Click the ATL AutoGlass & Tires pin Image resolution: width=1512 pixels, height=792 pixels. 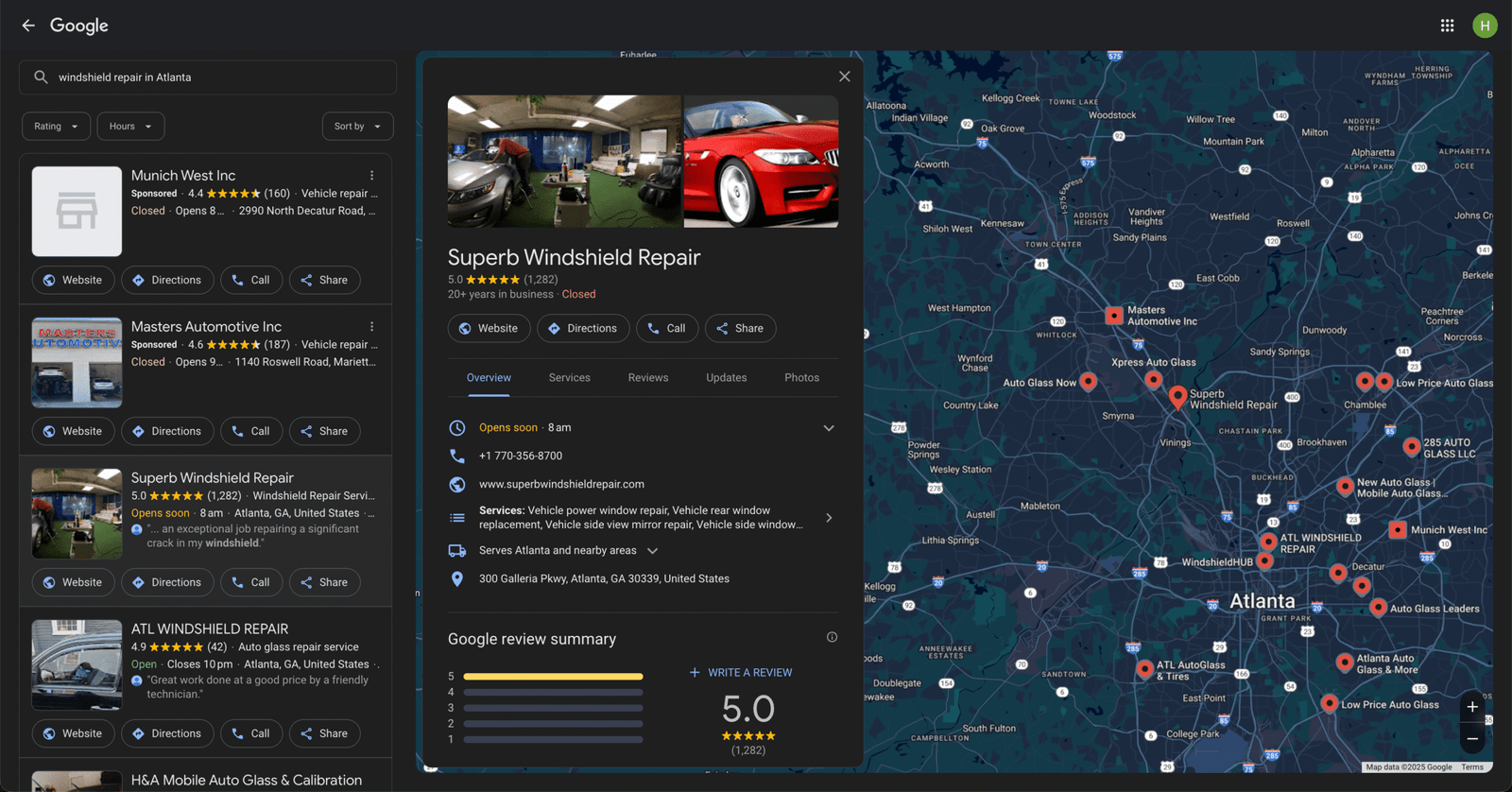coord(1144,669)
